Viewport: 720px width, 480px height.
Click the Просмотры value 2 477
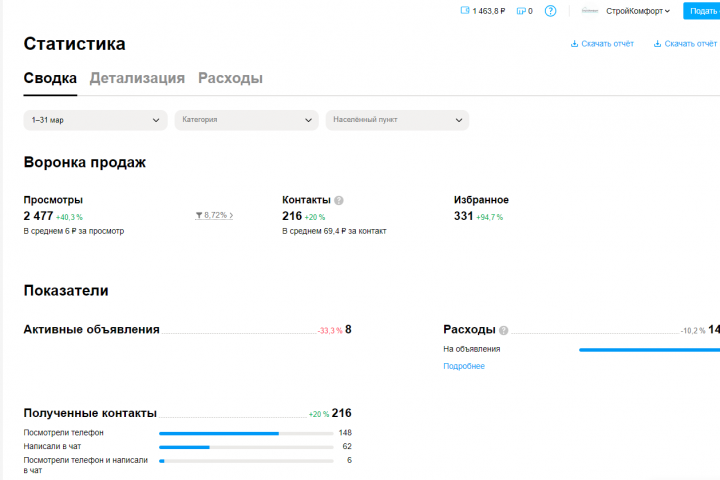tap(38, 216)
